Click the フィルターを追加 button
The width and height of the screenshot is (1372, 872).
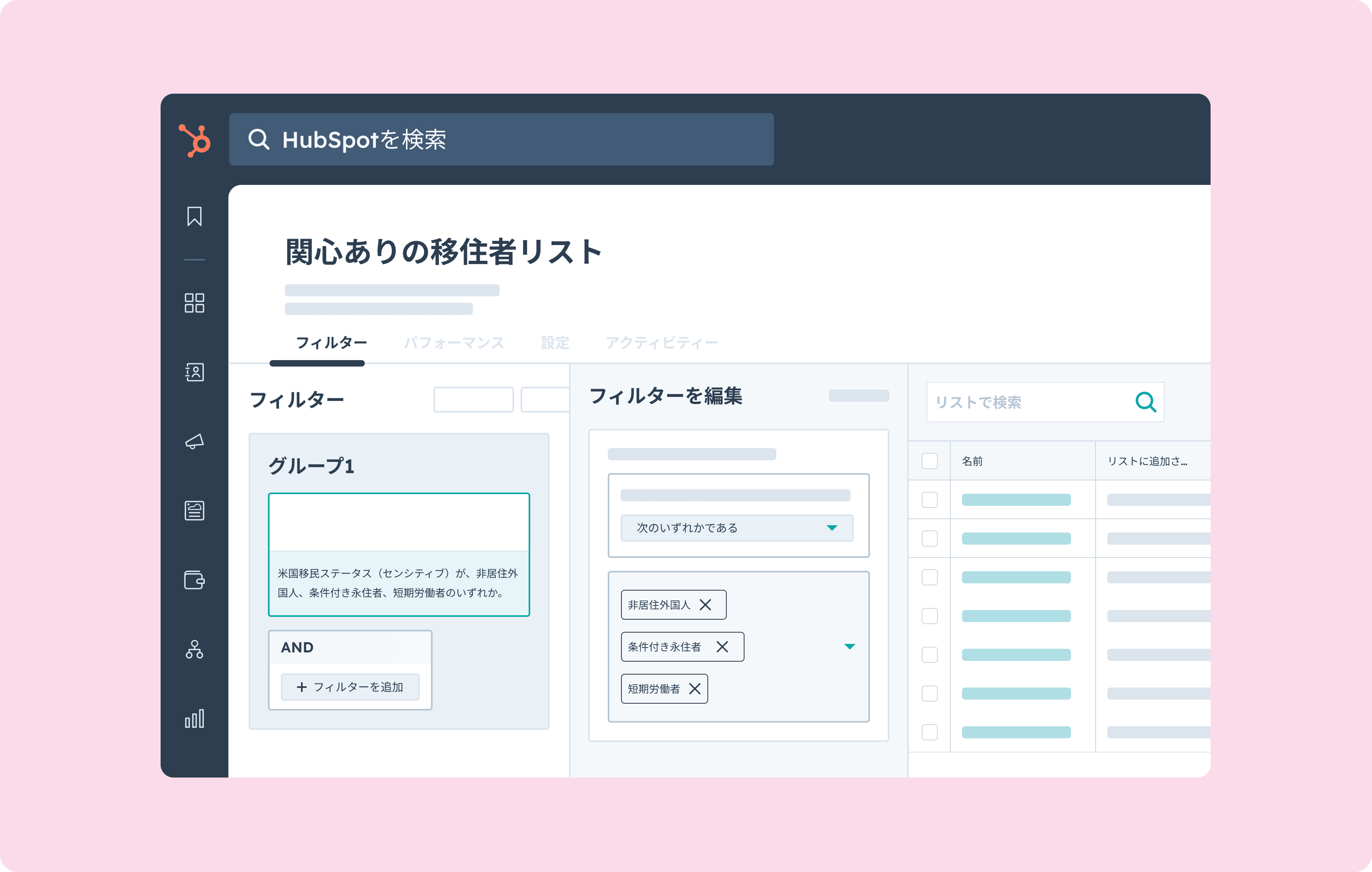coord(350,688)
